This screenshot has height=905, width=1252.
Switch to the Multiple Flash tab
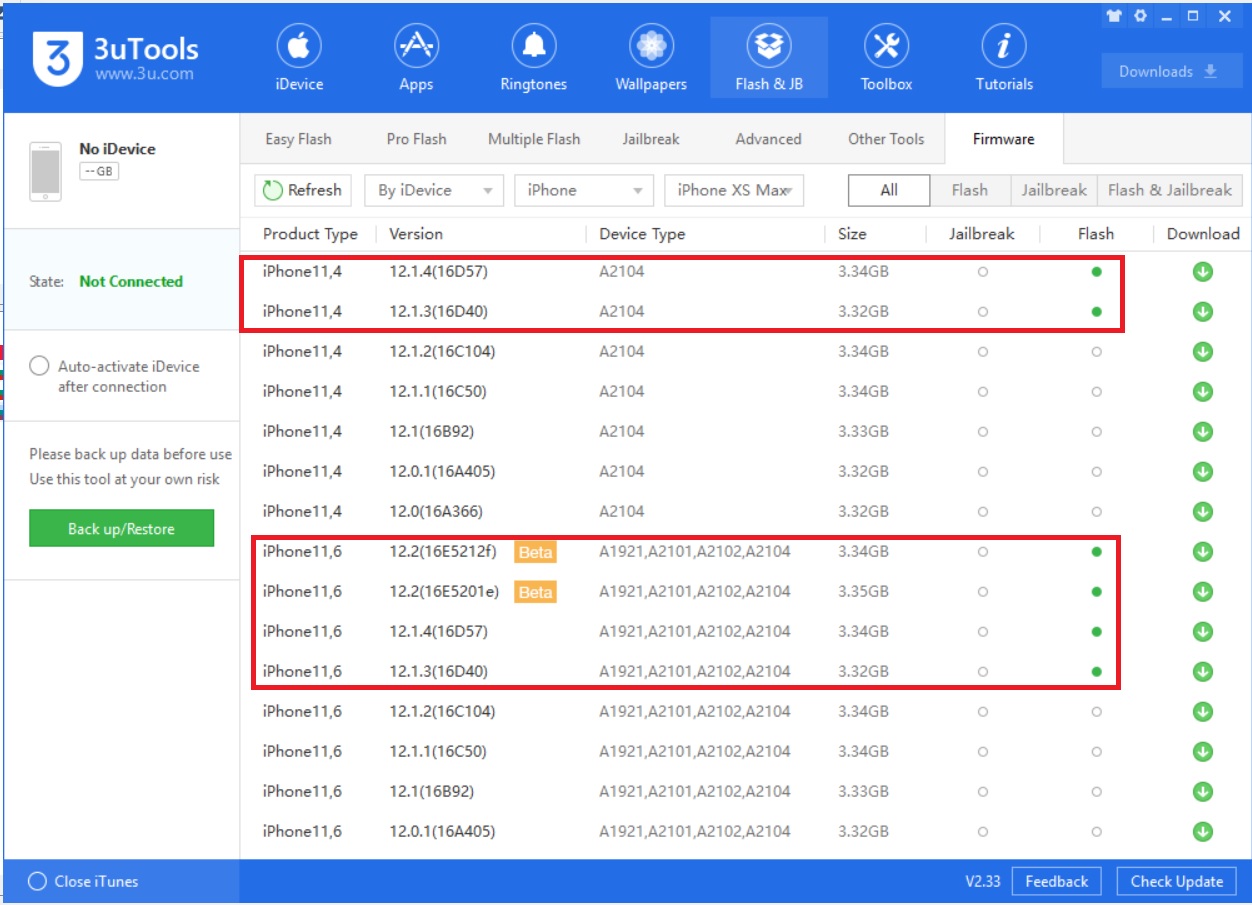[x=534, y=139]
